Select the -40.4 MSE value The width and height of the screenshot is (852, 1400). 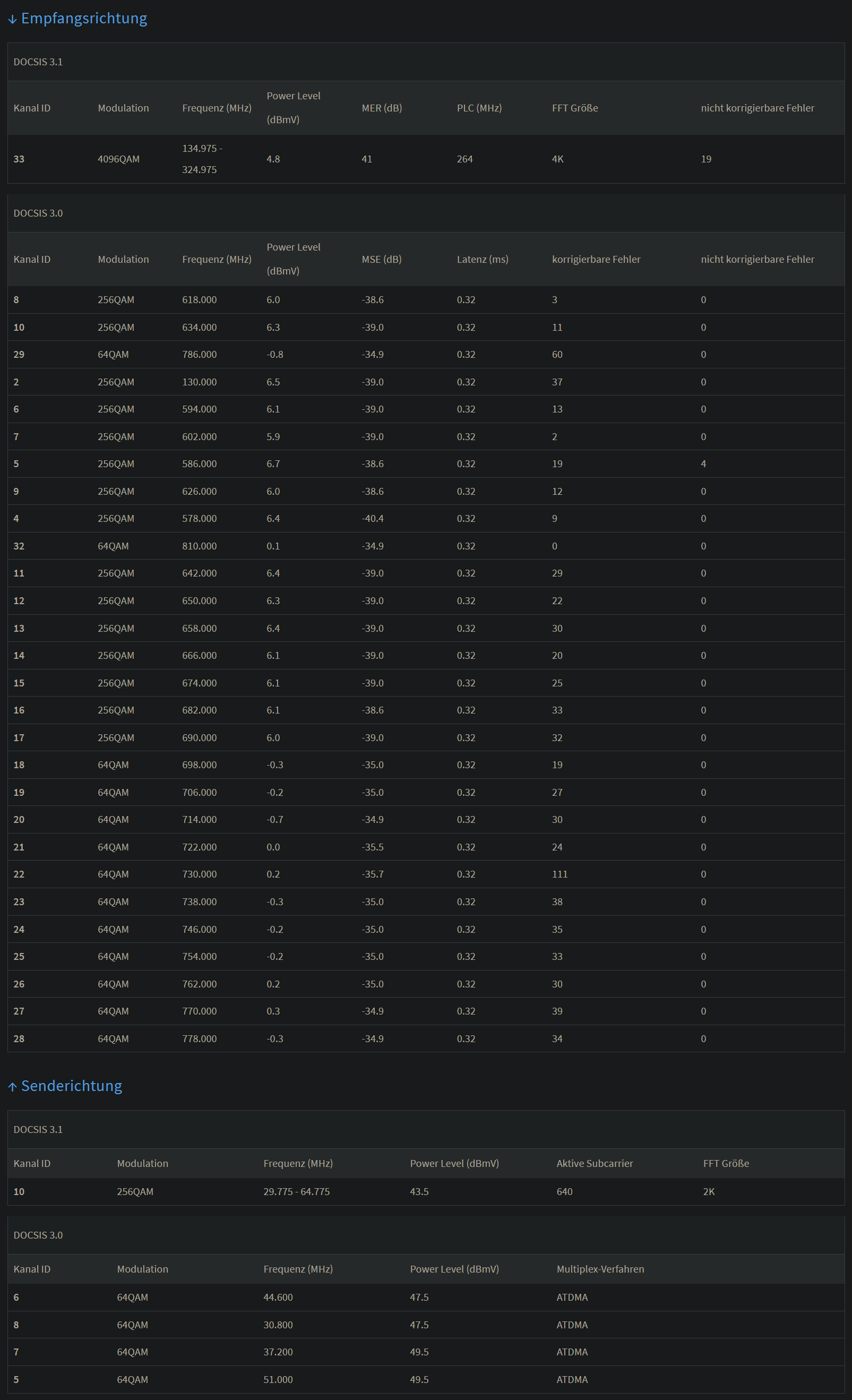pos(373,518)
